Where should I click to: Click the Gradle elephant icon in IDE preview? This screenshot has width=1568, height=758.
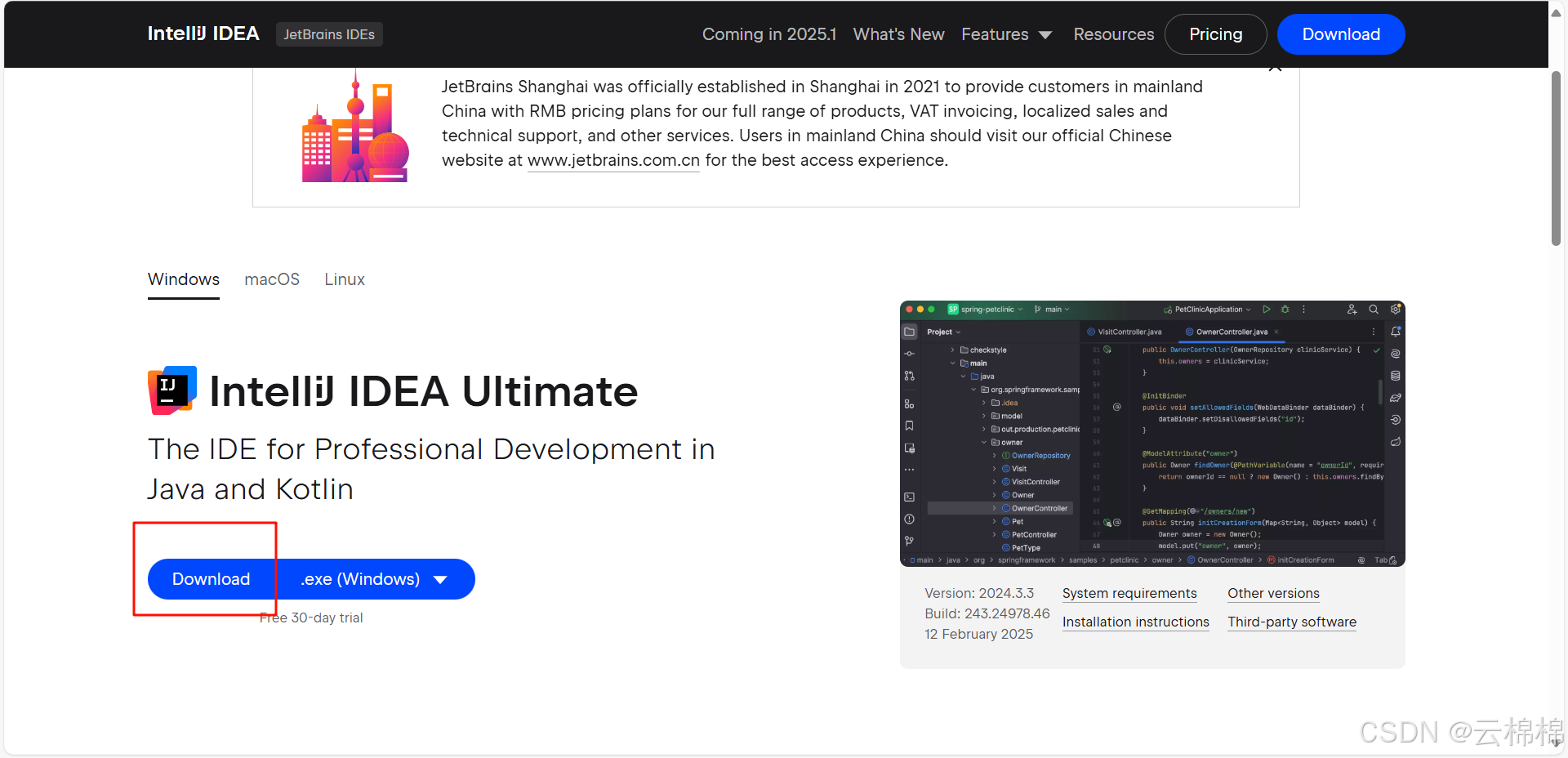1396,398
